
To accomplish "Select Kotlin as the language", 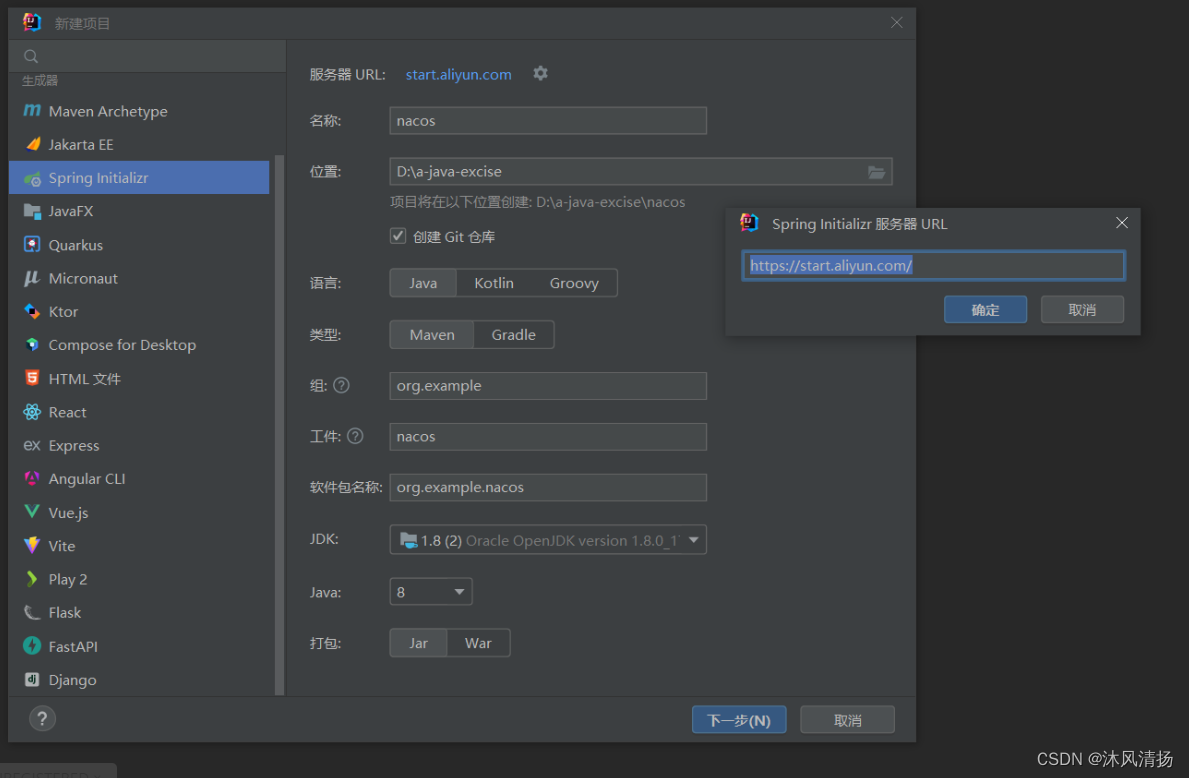I will click(x=494, y=283).
